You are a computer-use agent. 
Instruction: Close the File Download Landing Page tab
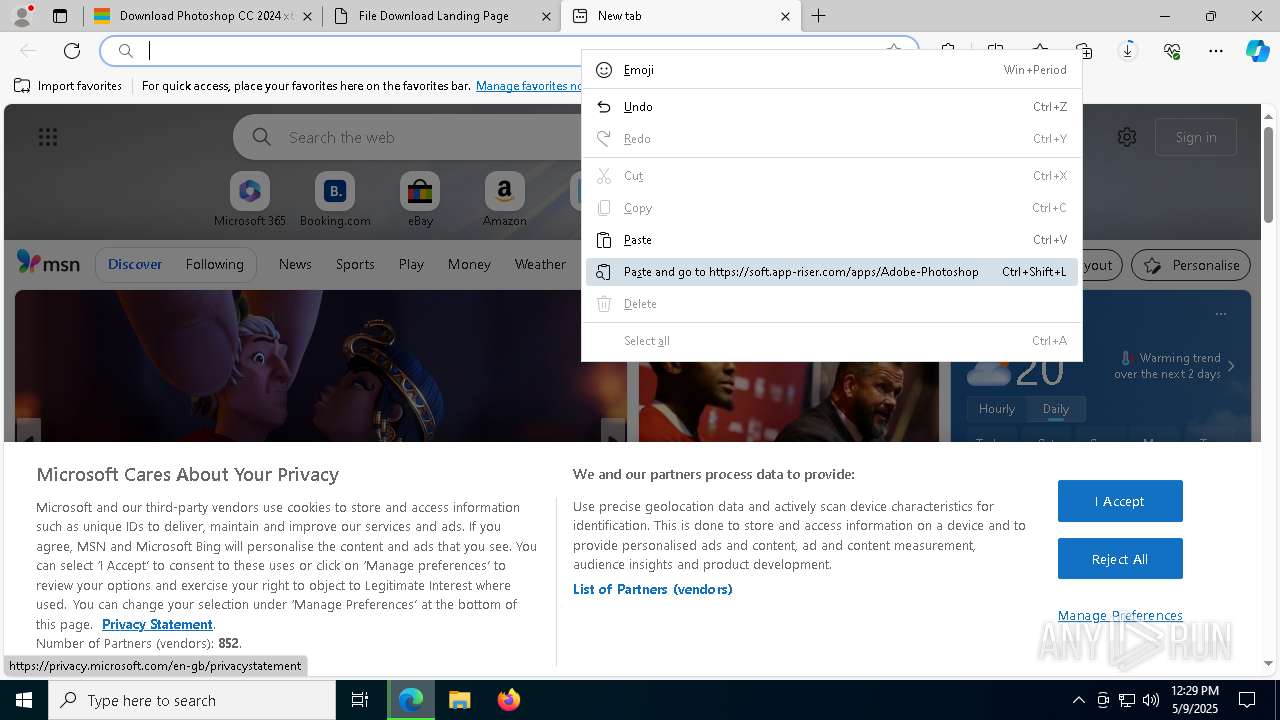click(x=546, y=16)
